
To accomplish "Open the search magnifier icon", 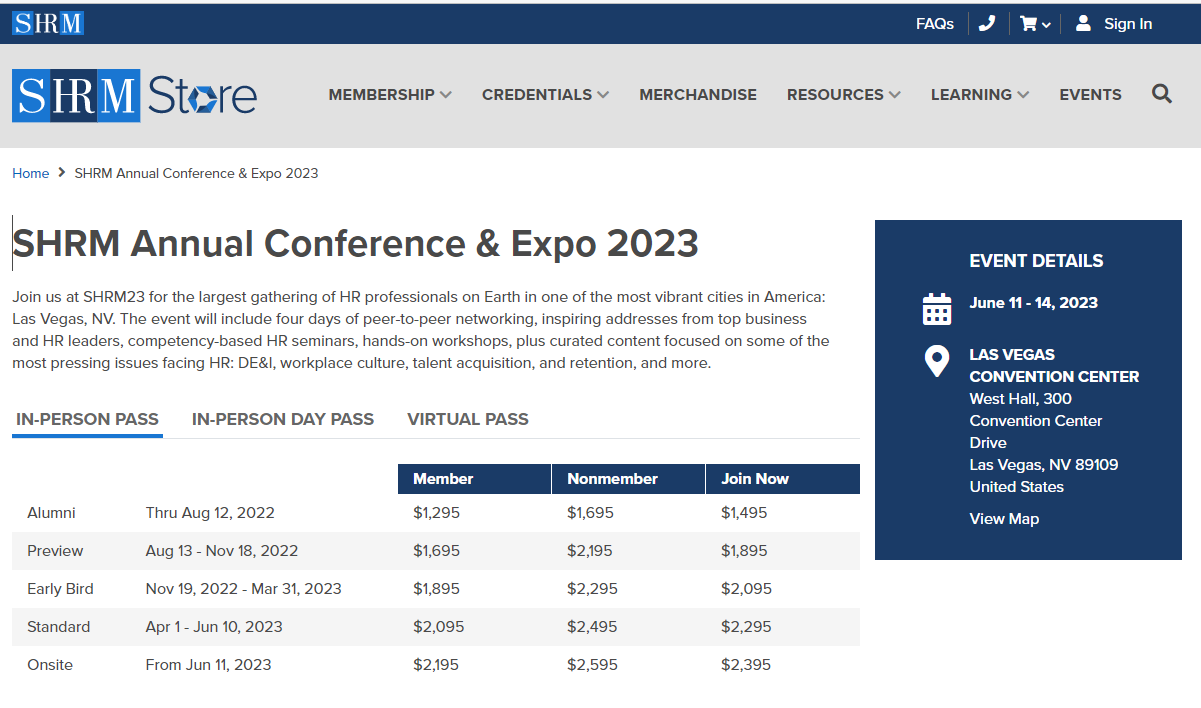I will [x=1161, y=94].
